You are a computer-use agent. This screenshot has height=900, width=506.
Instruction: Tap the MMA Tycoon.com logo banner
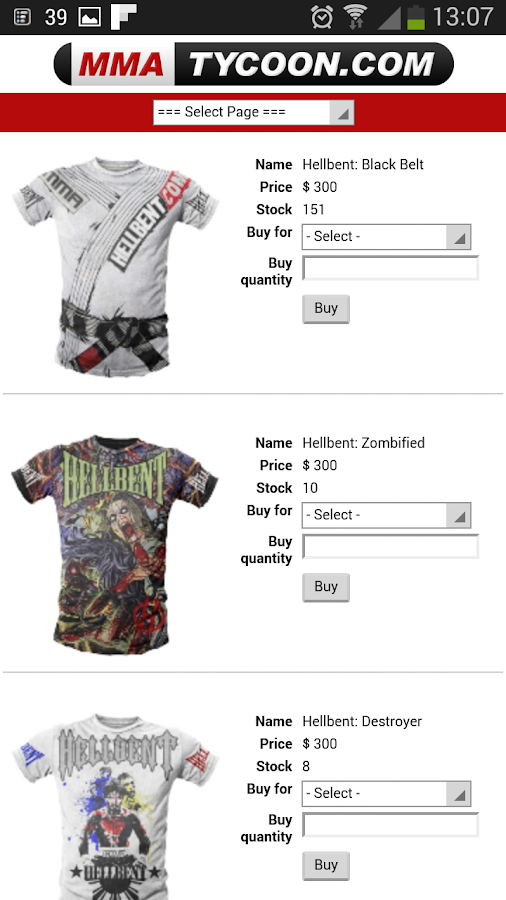point(253,64)
